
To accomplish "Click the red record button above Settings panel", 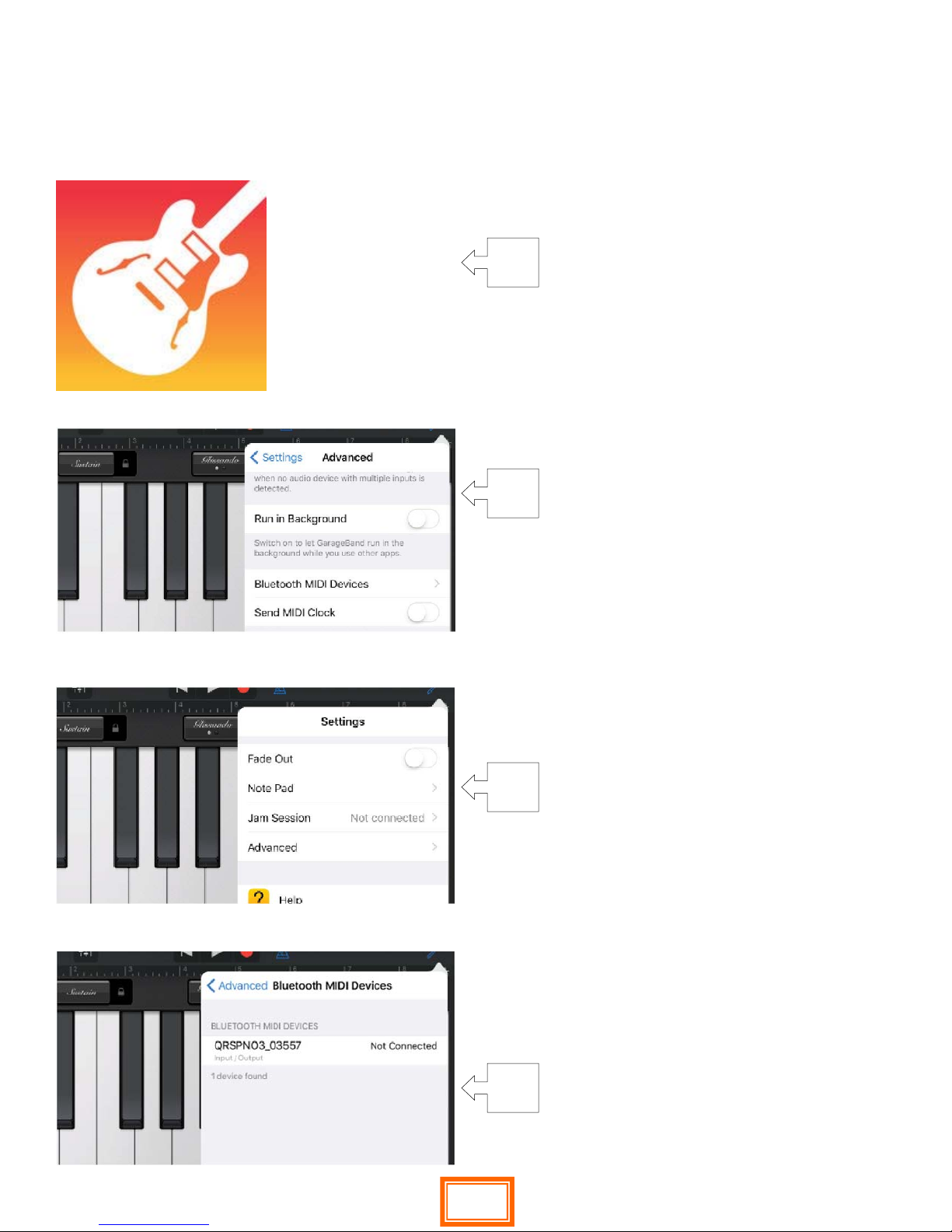I will click(x=243, y=689).
